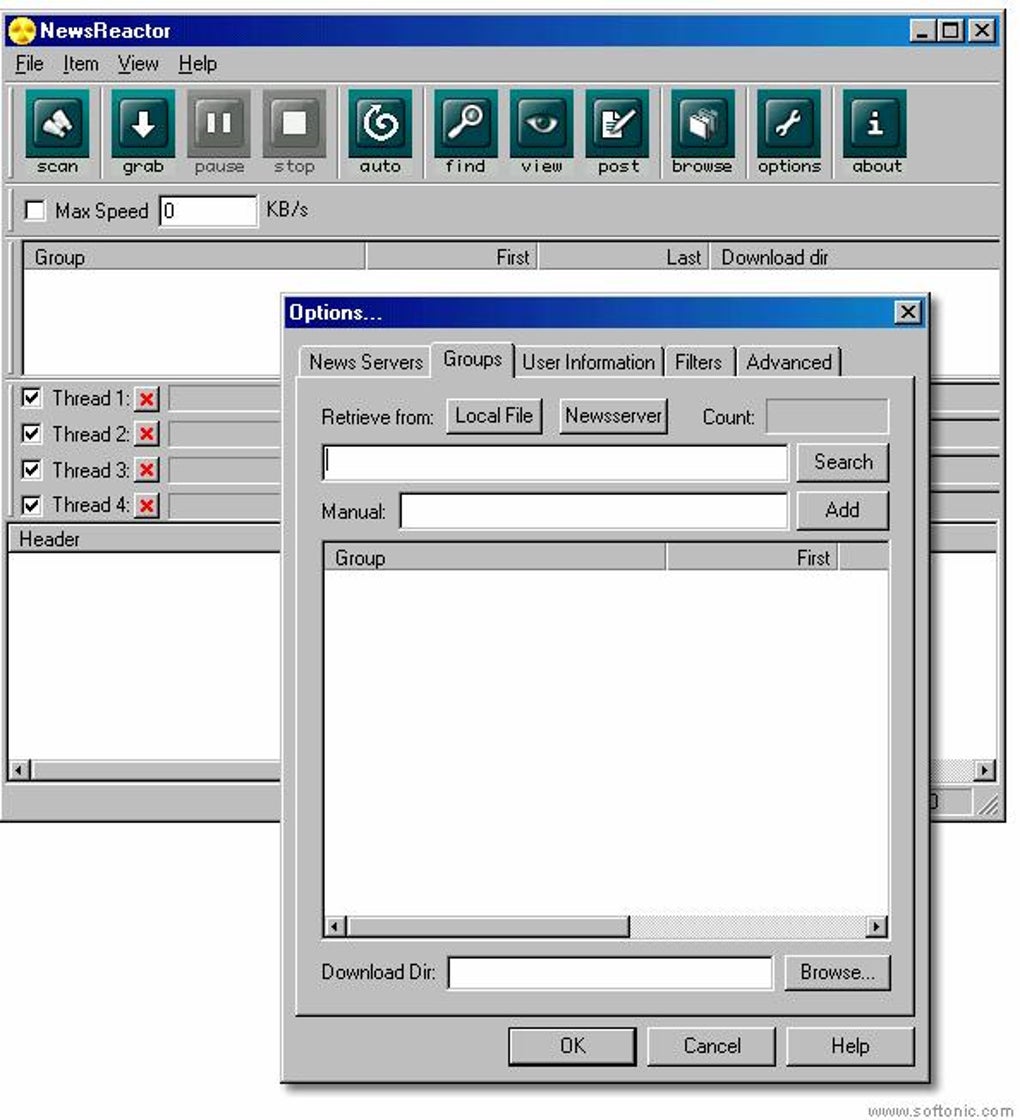
Task: Click the Max Speed KB/s field
Action: [208, 211]
